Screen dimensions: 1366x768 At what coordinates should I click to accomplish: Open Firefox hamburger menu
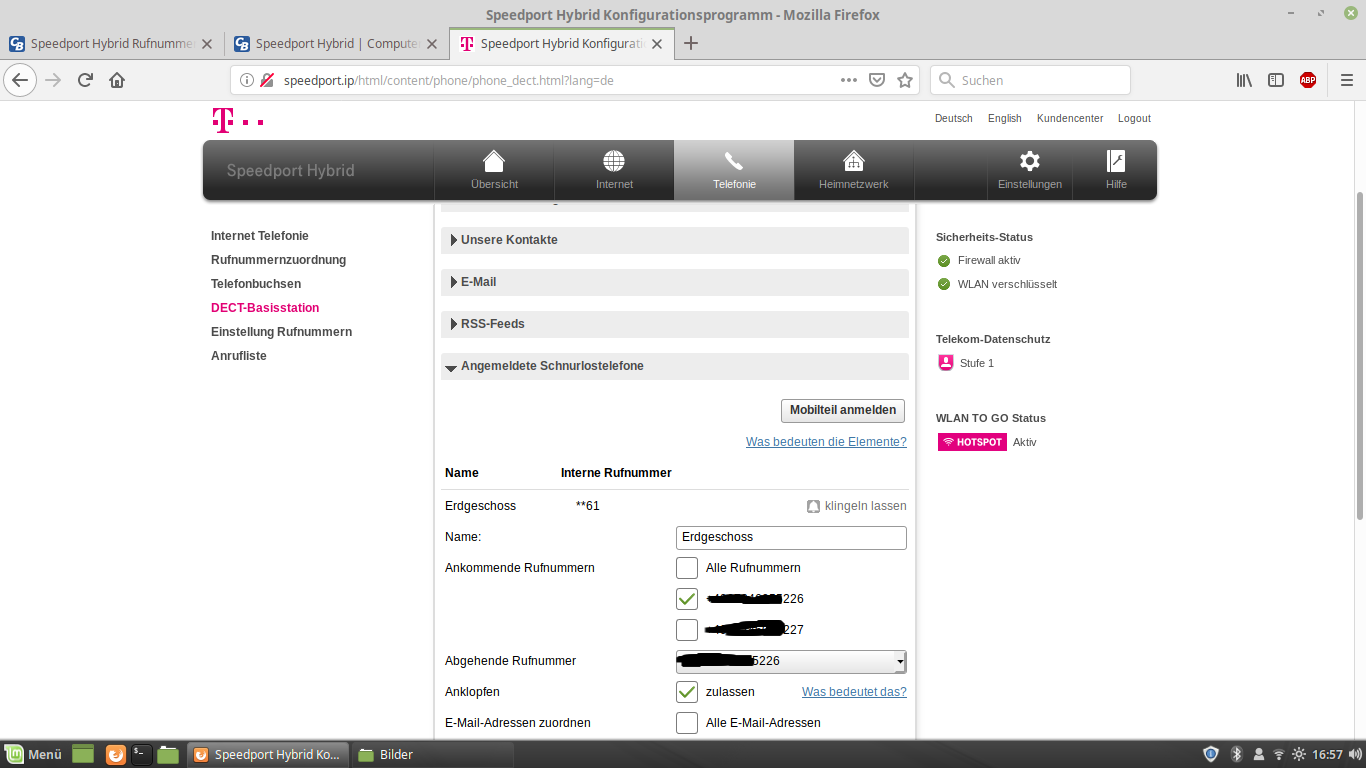click(x=1346, y=80)
